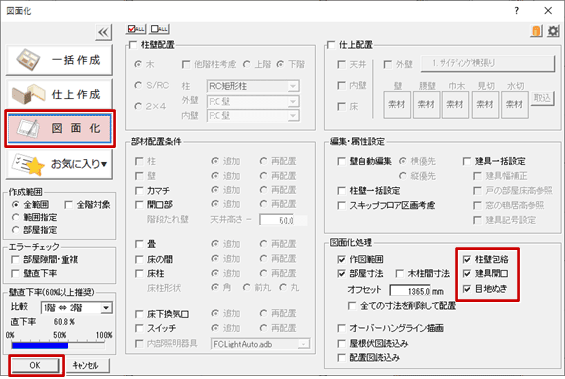
Task: Enable 壁自動編集 checkbox
Action: (x=341, y=161)
